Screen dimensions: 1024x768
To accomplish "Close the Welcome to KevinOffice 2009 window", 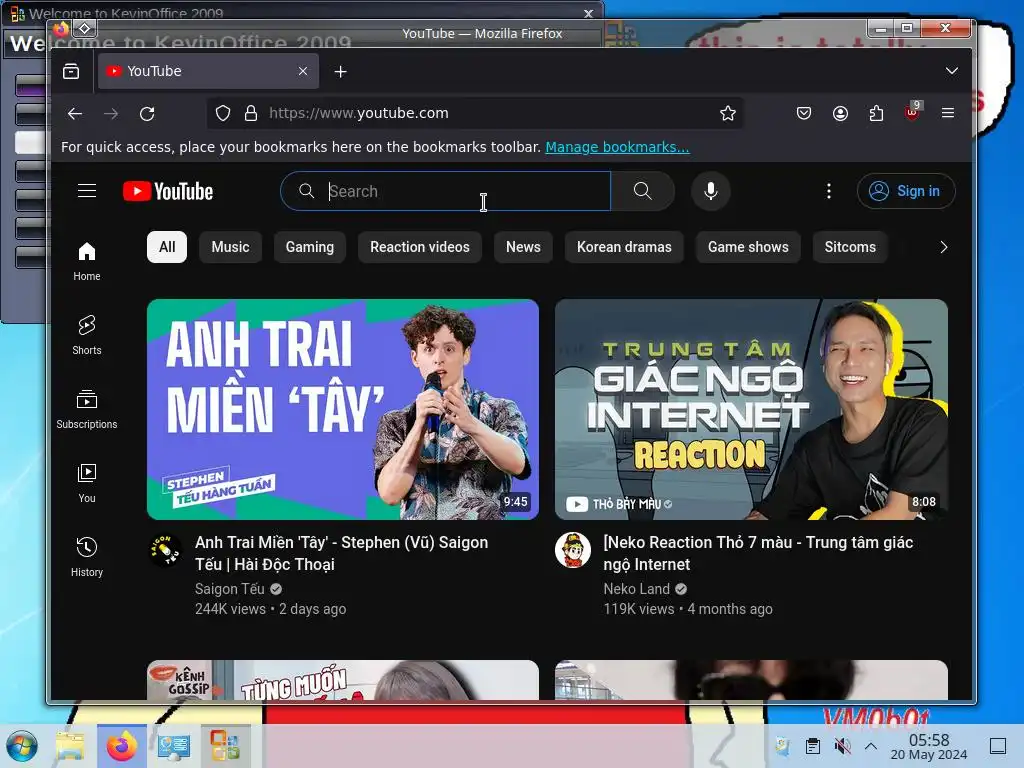I will coord(588,13).
